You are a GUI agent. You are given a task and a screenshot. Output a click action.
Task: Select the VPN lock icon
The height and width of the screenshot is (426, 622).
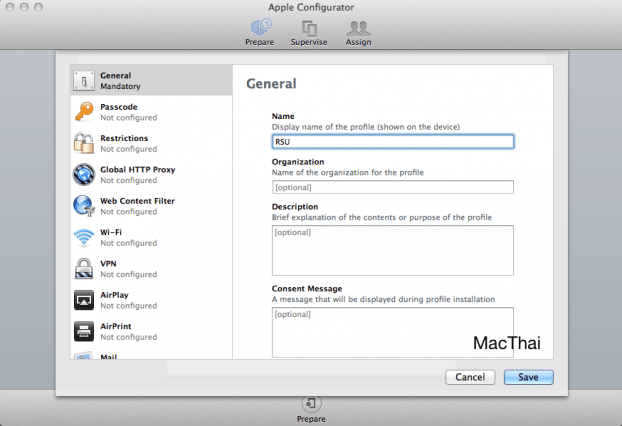click(x=84, y=269)
